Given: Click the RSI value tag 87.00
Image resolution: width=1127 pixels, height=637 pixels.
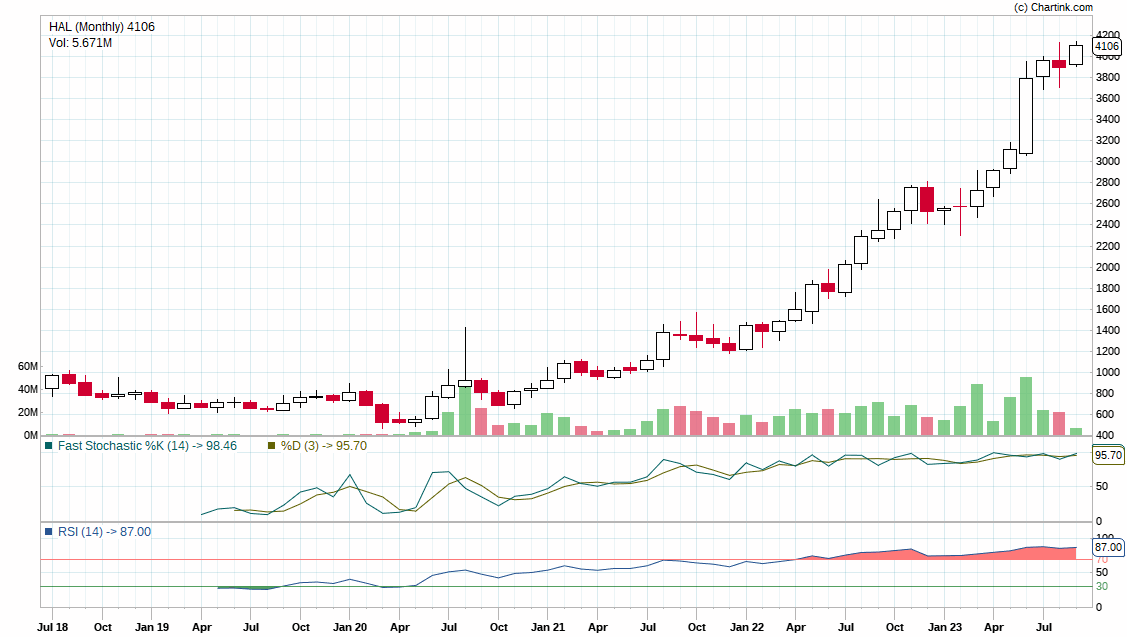Looking at the screenshot, I should click(1108, 547).
